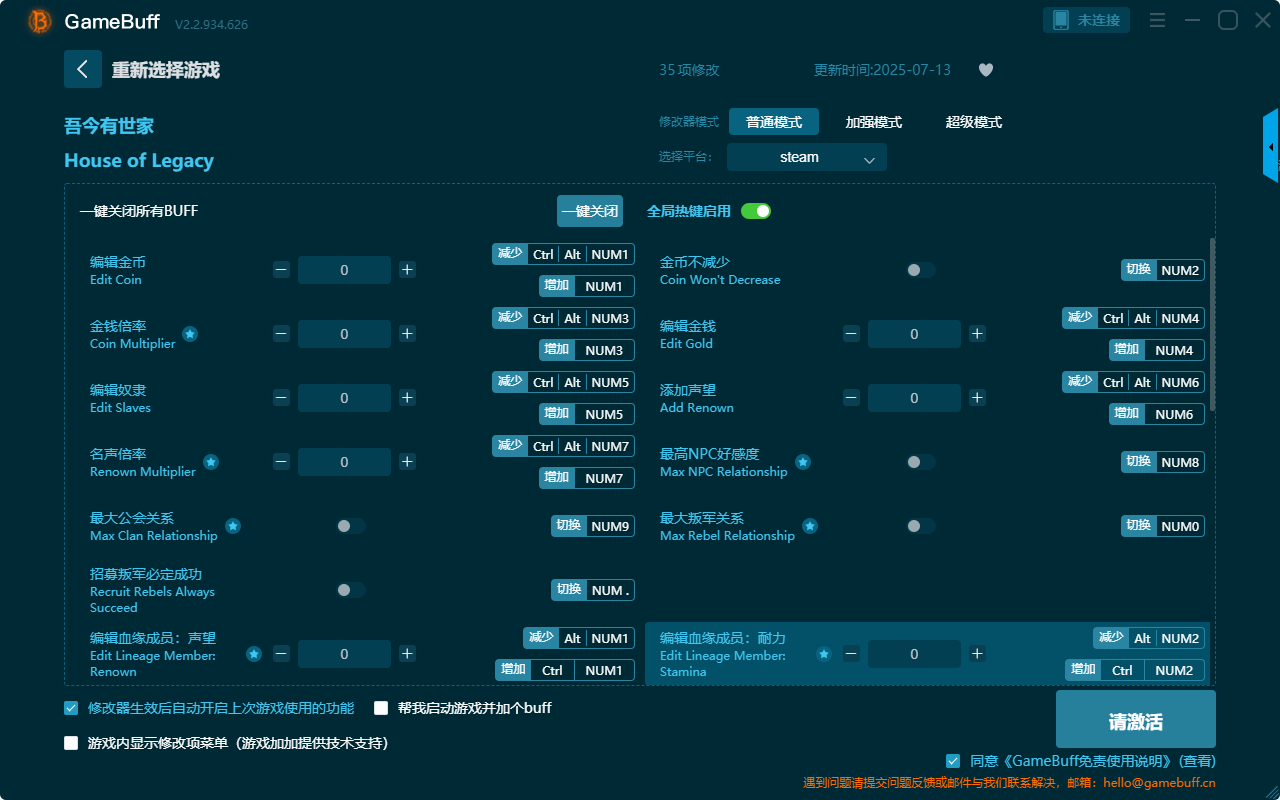This screenshot has height=800, width=1280.
Task: Click the House of Legacy game title
Action: pos(139,161)
